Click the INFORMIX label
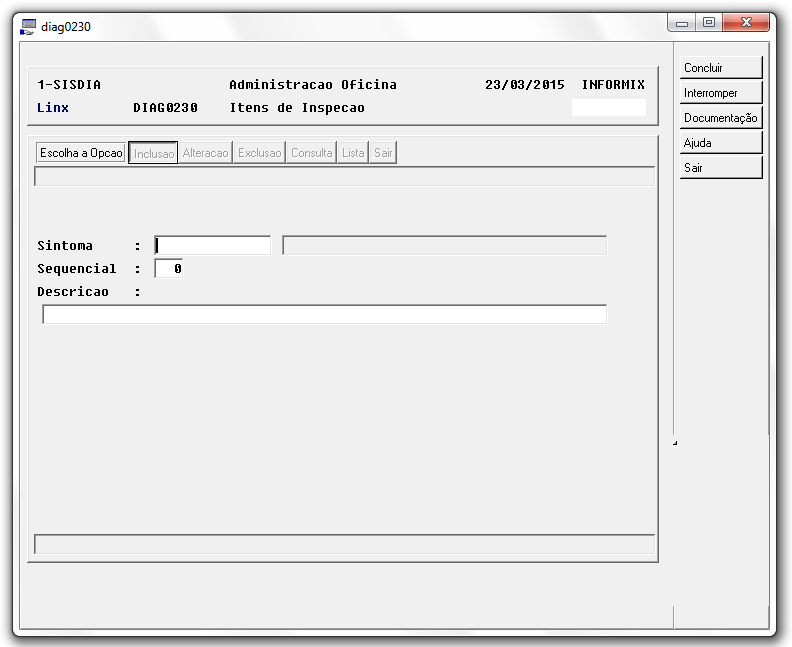Image resolution: width=792 pixels, height=647 pixels. (x=613, y=84)
